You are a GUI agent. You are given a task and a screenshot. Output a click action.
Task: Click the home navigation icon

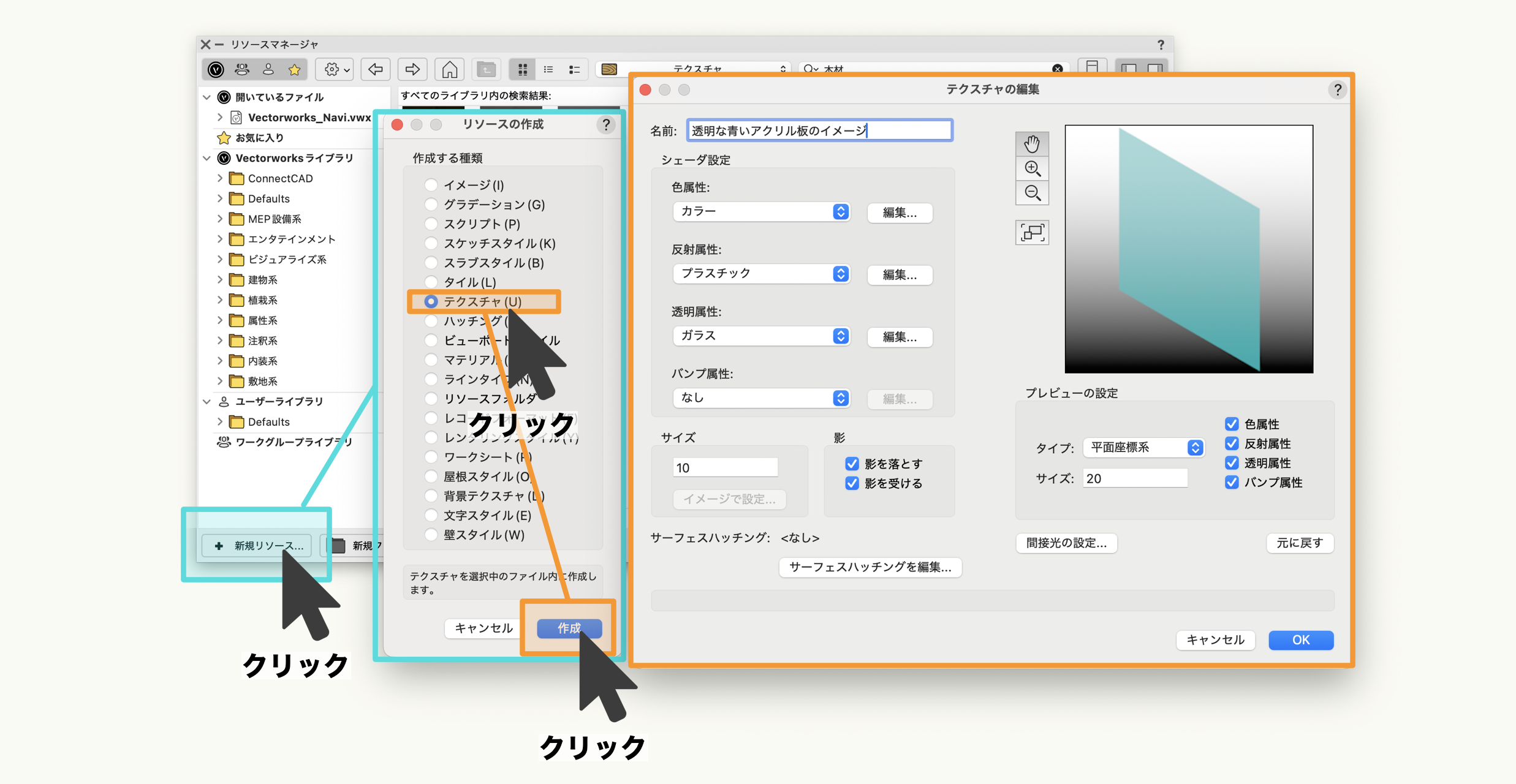449,69
